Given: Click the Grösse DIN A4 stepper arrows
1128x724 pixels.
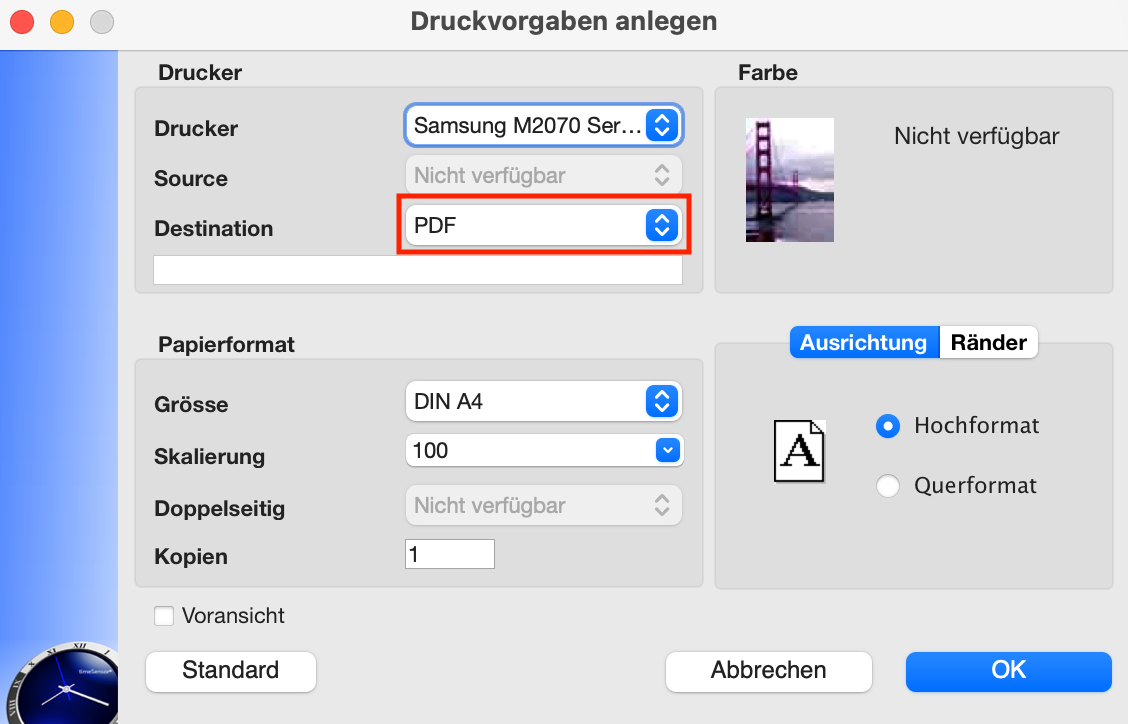Looking at the screenshot, I should tap(662, 401).
